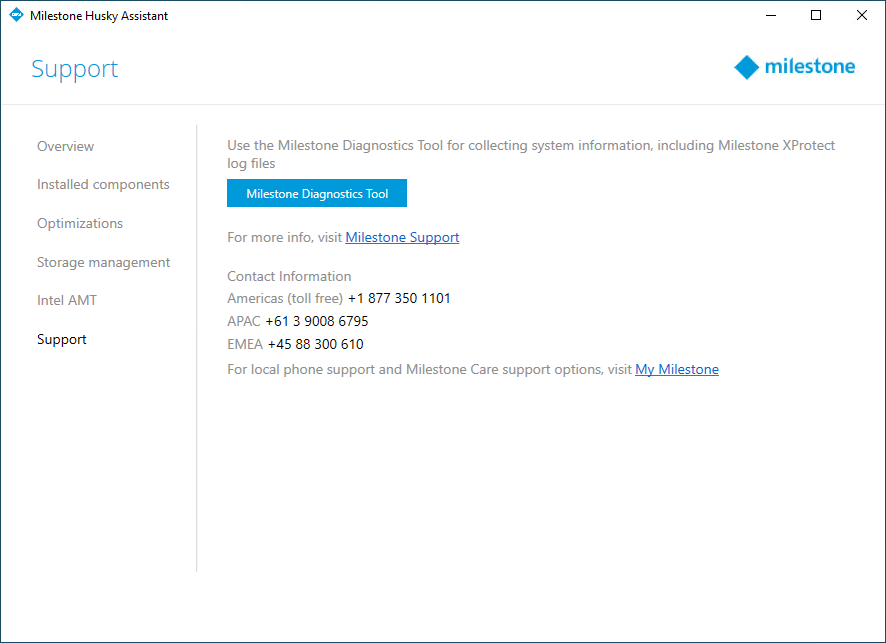Click the Americas phone number +1 877 350 1101
Image resolution: width=886 pixels, height=643 pixels.
pyautogui.click(x=399, y=298)
